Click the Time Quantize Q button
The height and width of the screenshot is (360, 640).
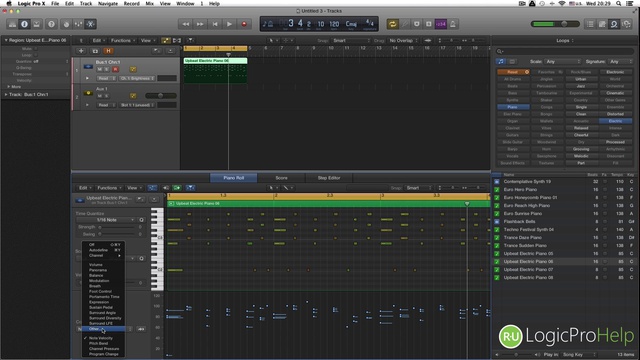pos(142,220)
